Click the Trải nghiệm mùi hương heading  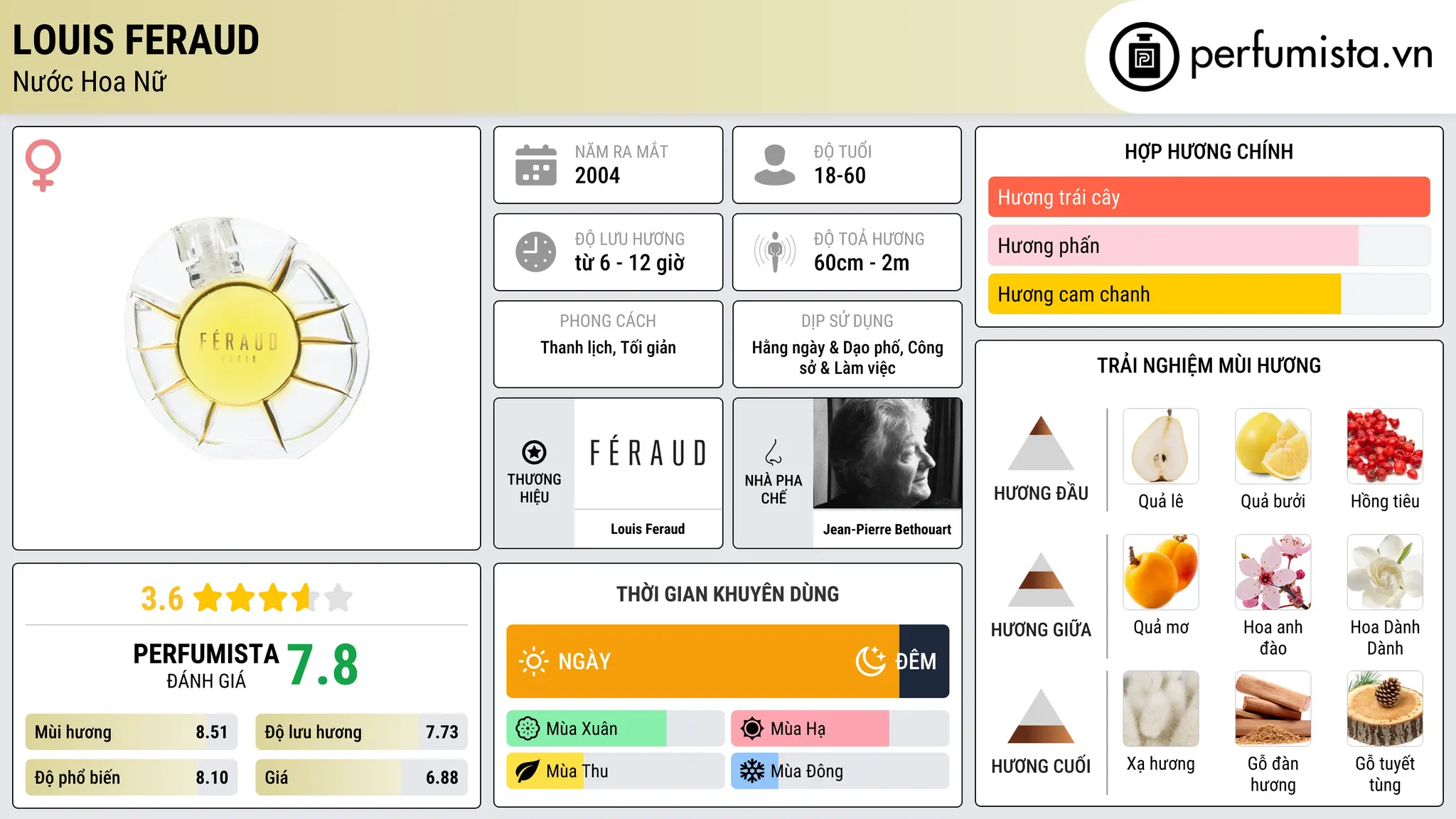pos(1209,365)
